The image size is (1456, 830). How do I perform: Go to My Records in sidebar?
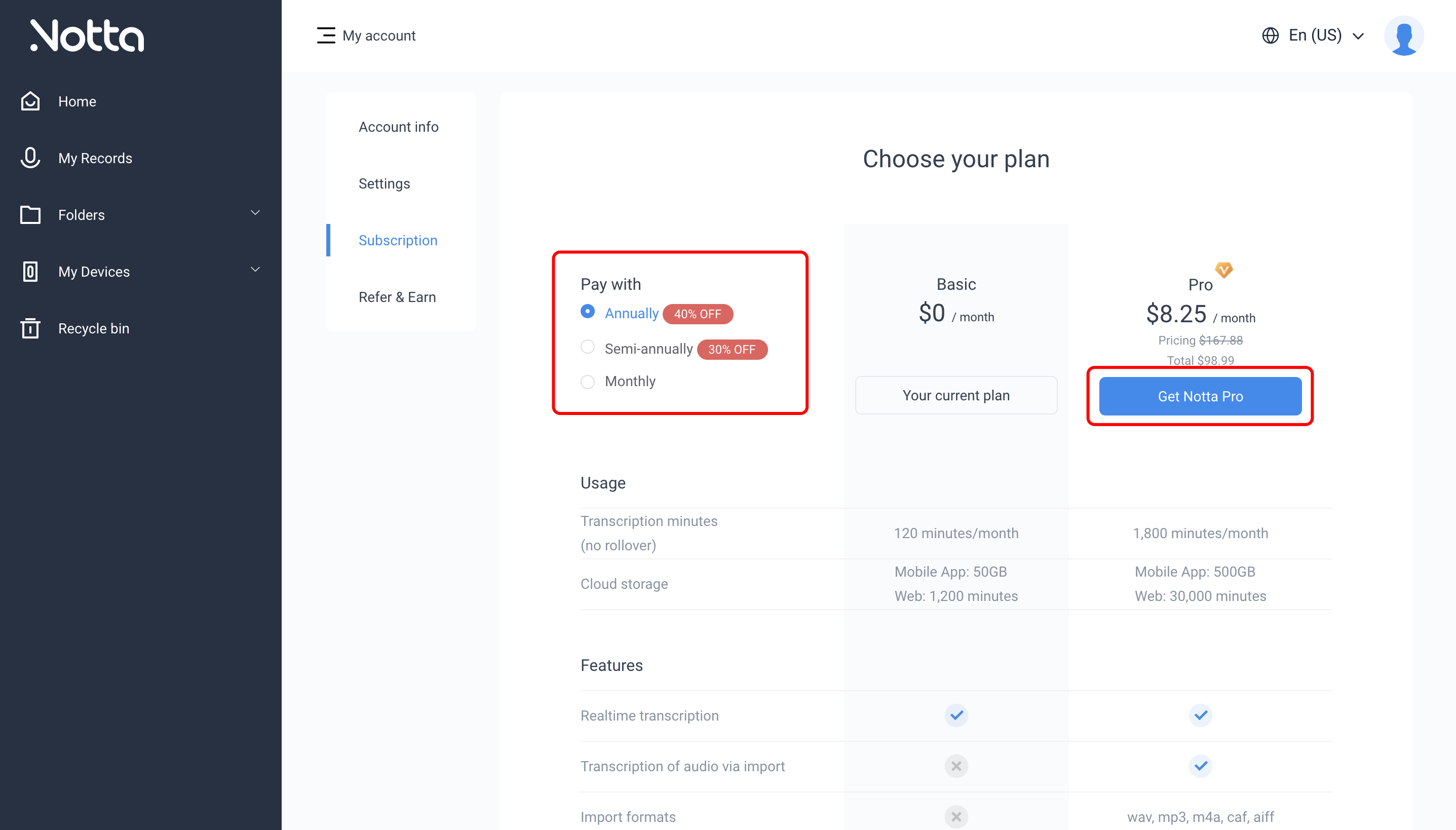95,158
